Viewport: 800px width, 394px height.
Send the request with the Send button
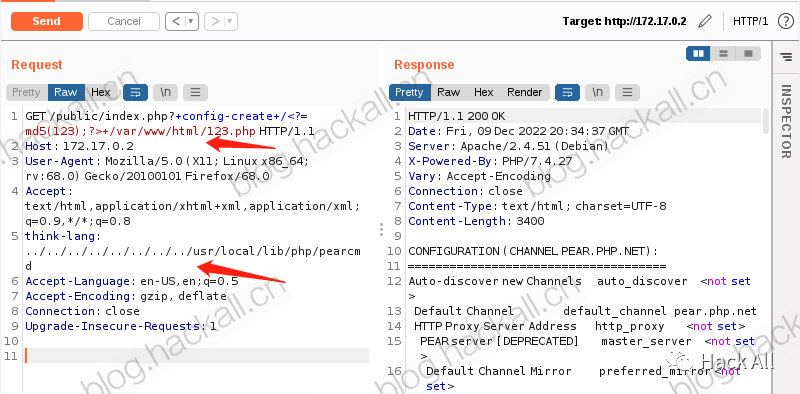[x=46, y=21]
